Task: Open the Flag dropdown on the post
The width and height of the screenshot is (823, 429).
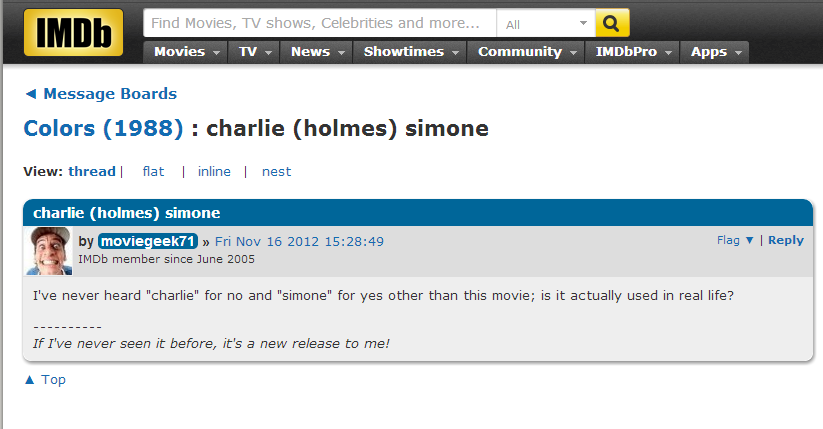Action: (735, 240)
